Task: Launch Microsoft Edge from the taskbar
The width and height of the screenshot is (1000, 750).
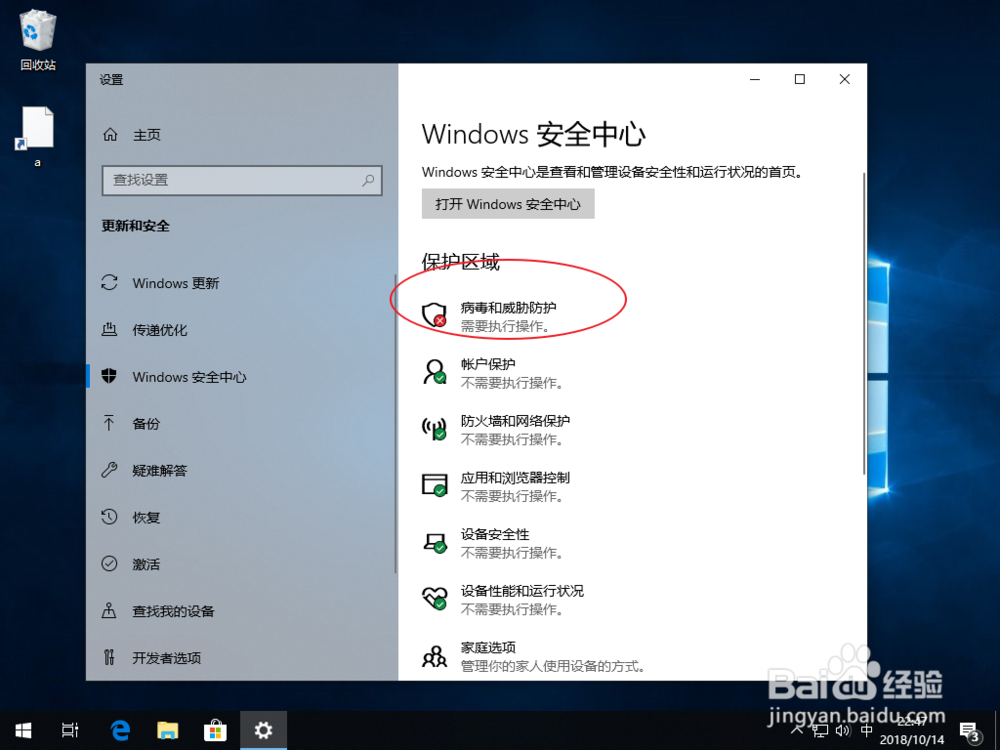Action: pyautogui.click(x=120, y=730)
